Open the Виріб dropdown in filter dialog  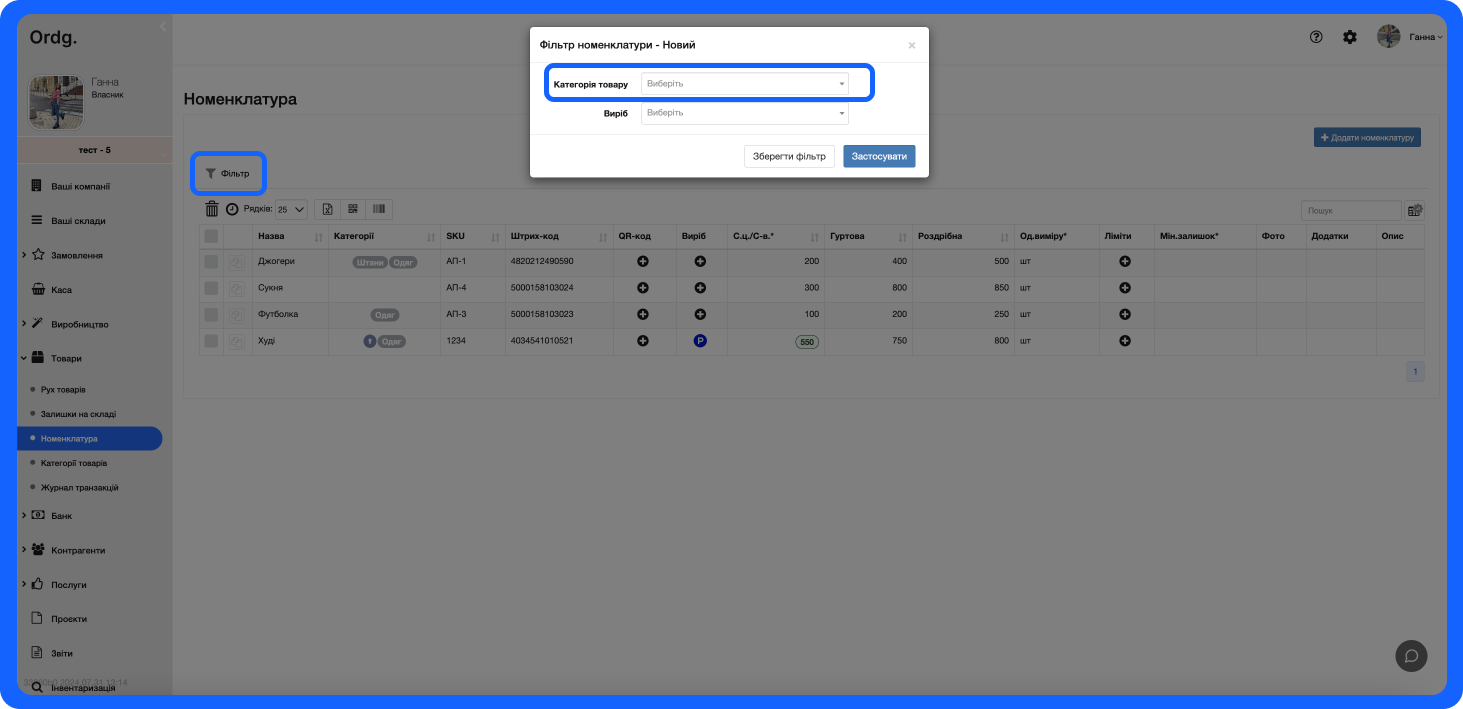point(744,113)
